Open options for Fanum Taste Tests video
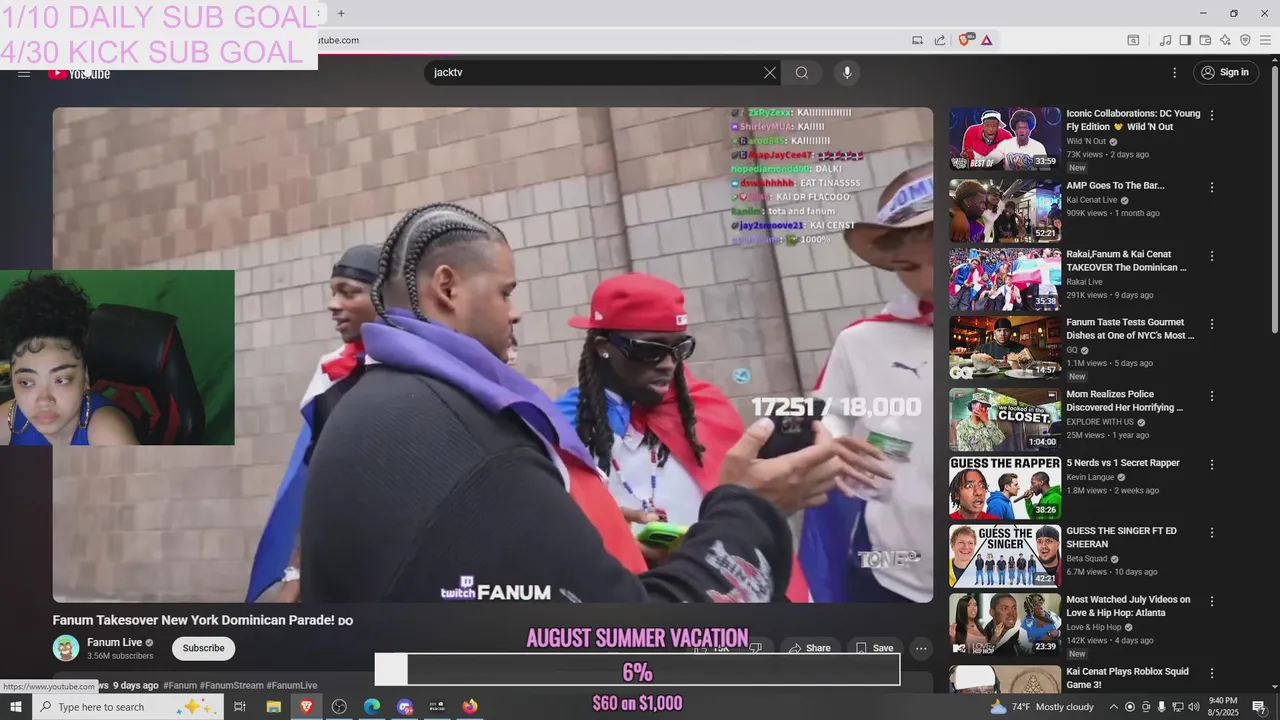The width and height of the screenshot is (1280, 720). [1212, 324]
